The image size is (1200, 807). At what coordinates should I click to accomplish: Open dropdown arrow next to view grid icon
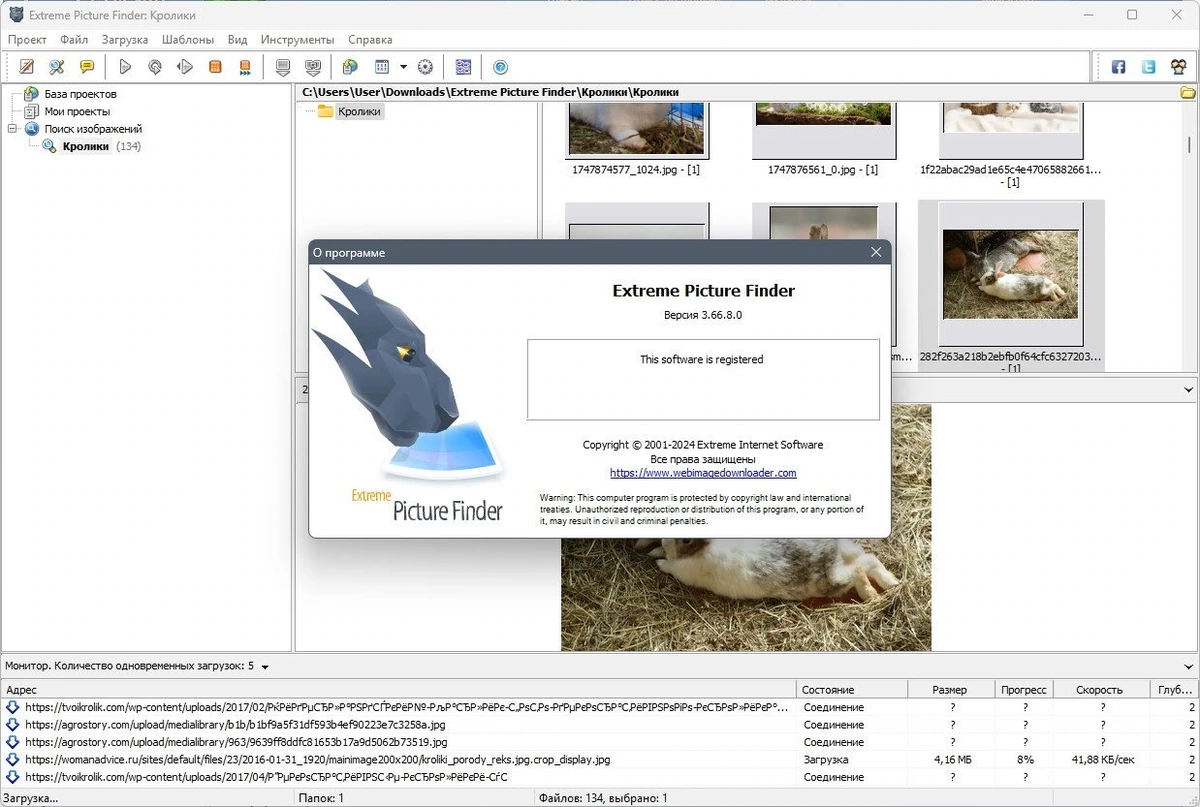pos(403,67)
